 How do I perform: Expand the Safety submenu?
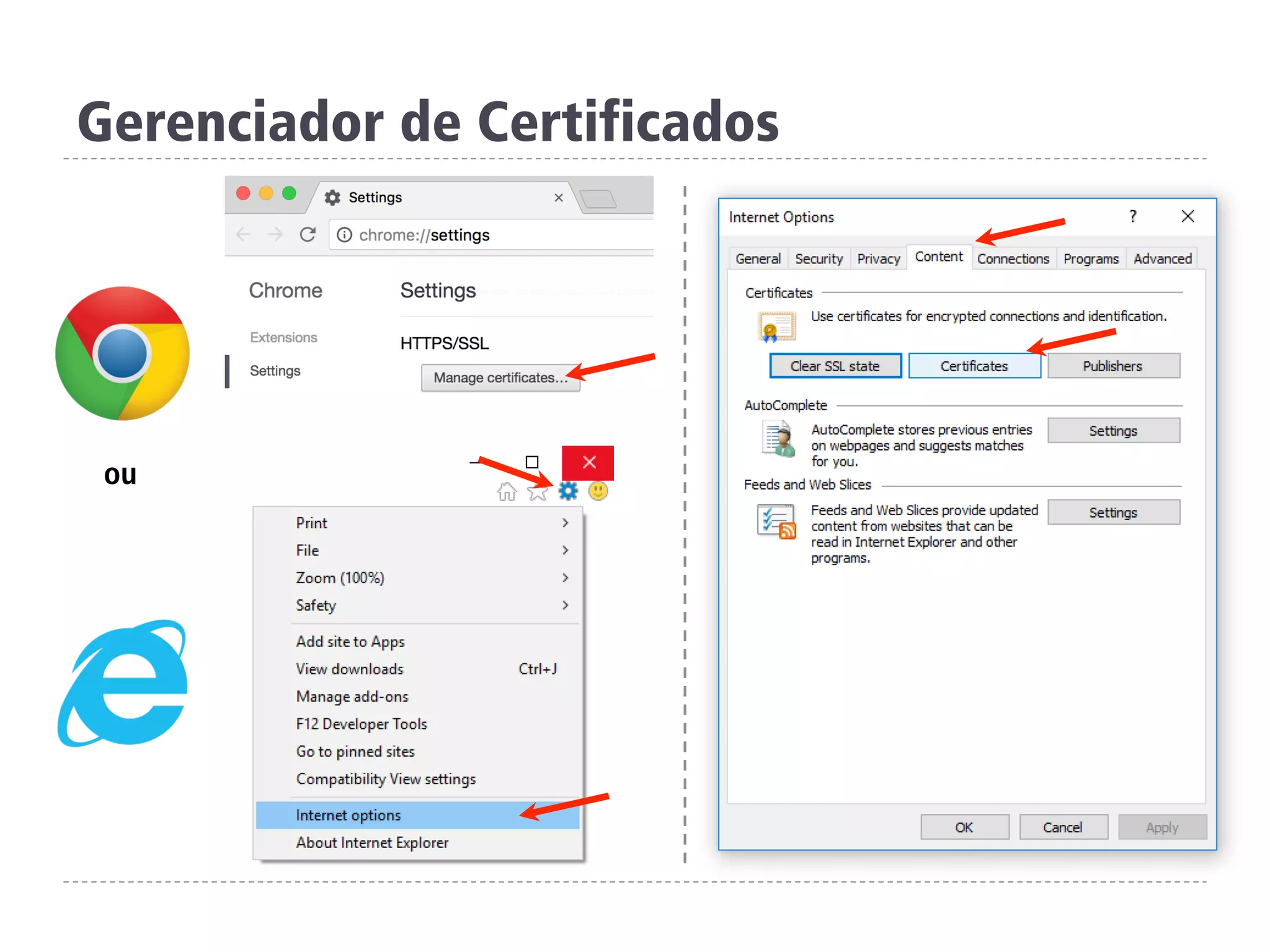point(419,605)
